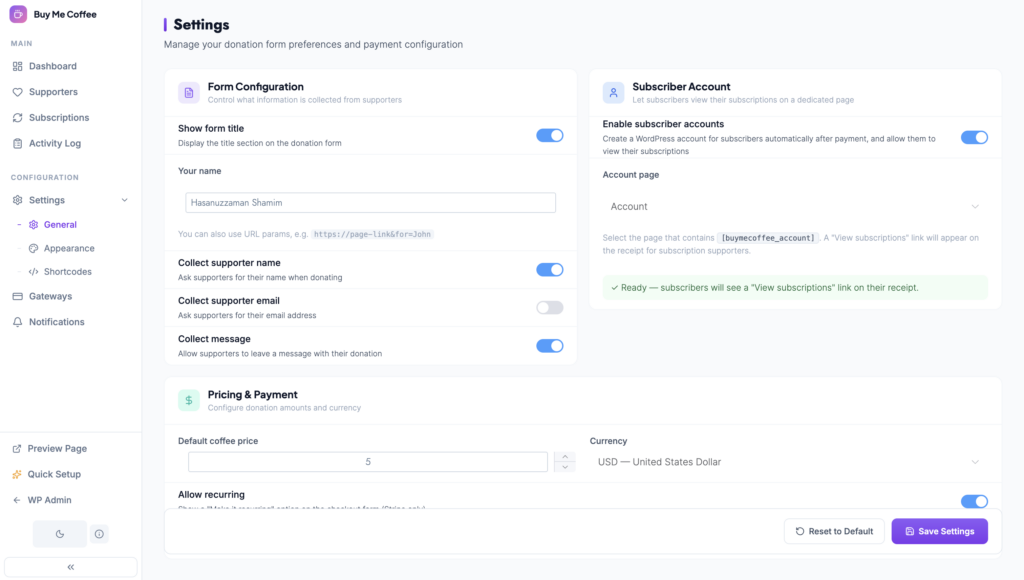Turn off Collect message toggle
This screenshot has width=1024, height=580.
click(549, 345)
